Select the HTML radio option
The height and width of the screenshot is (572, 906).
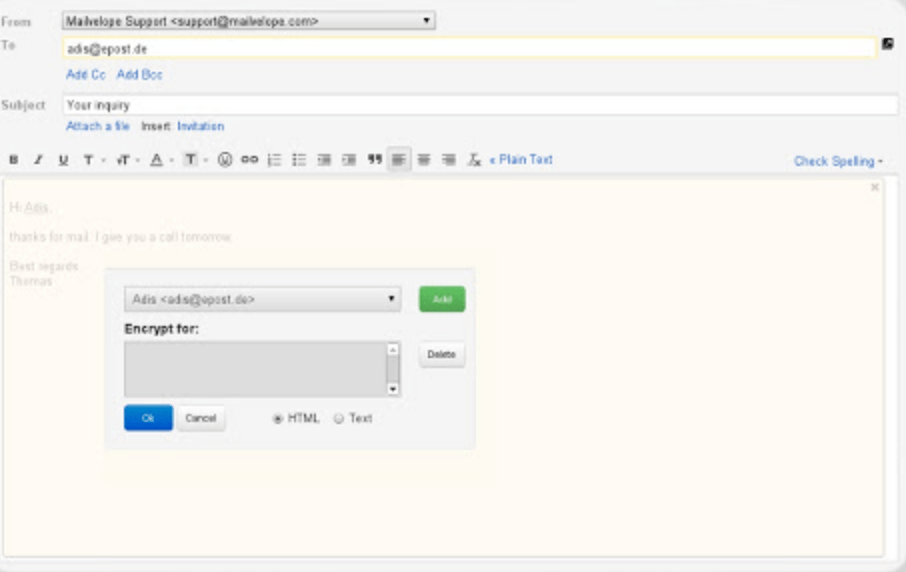click(278, 419)
